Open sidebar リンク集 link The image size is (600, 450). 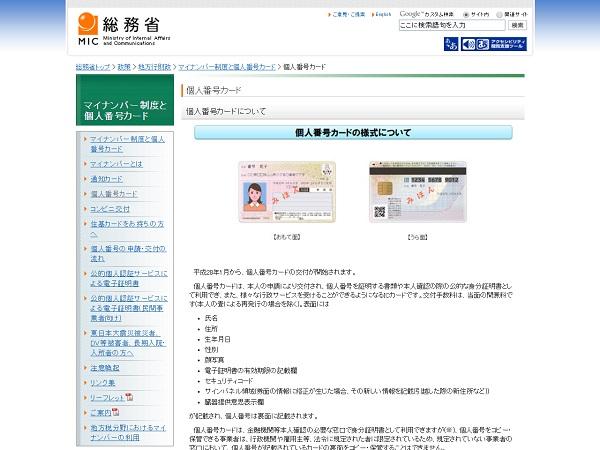point(103,383)
